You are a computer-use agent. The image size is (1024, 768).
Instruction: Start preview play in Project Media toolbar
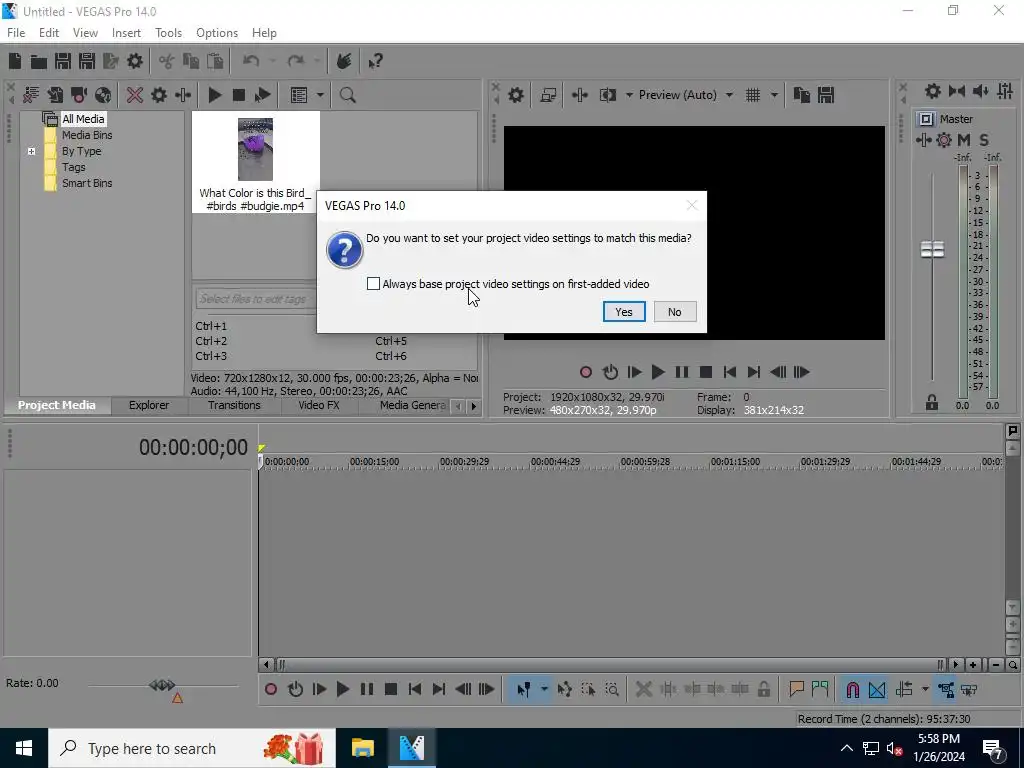pyautogui.click(x=214, y=95)
